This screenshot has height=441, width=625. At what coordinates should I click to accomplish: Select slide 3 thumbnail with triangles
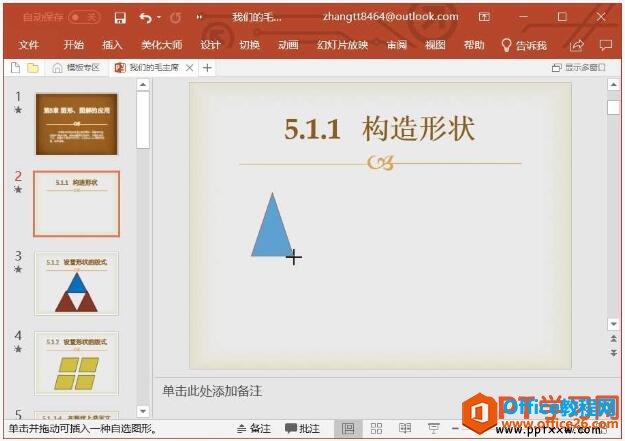[x=77, y=284]
